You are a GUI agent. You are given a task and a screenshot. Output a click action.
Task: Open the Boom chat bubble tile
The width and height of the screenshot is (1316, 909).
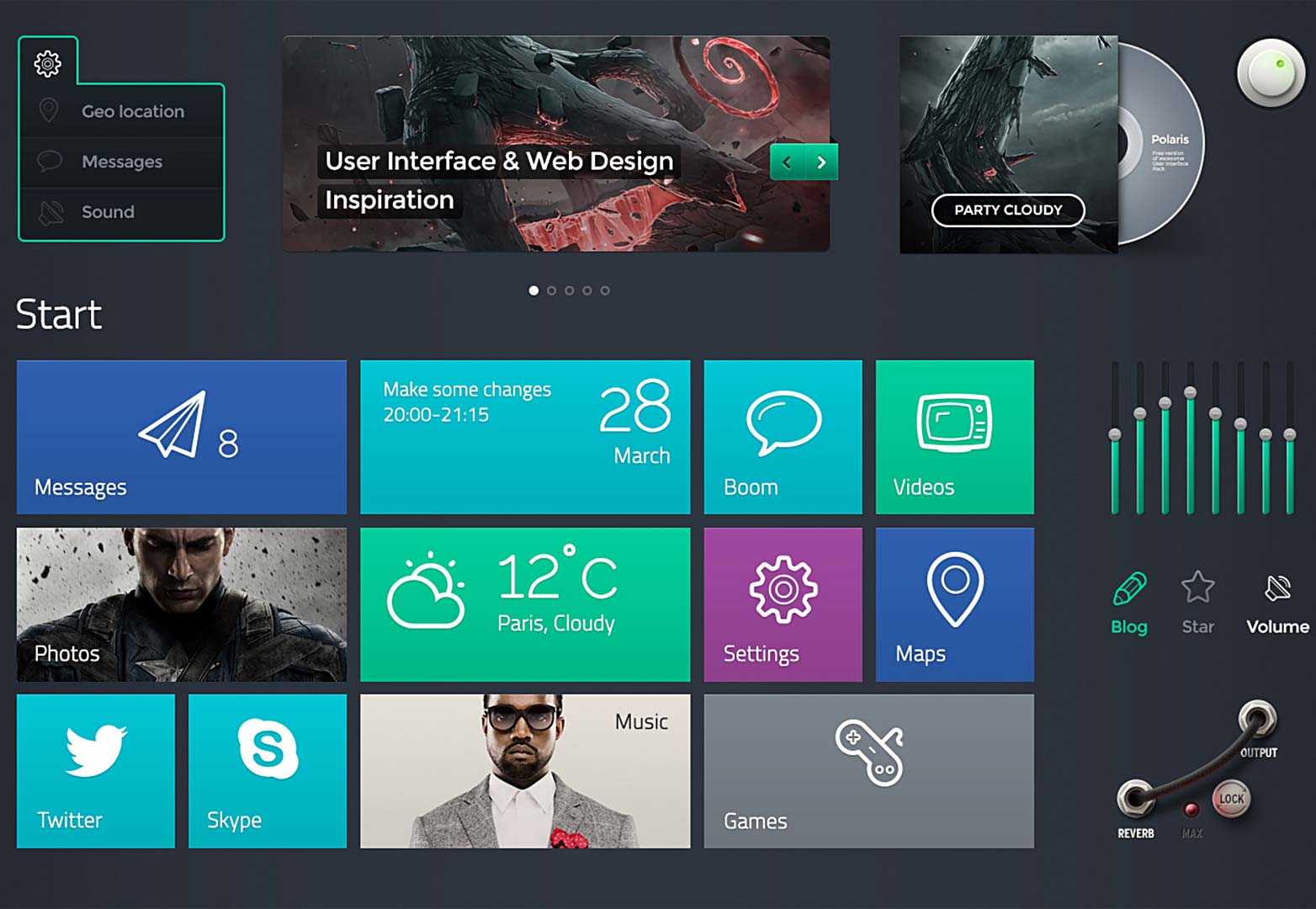point(783,437)
